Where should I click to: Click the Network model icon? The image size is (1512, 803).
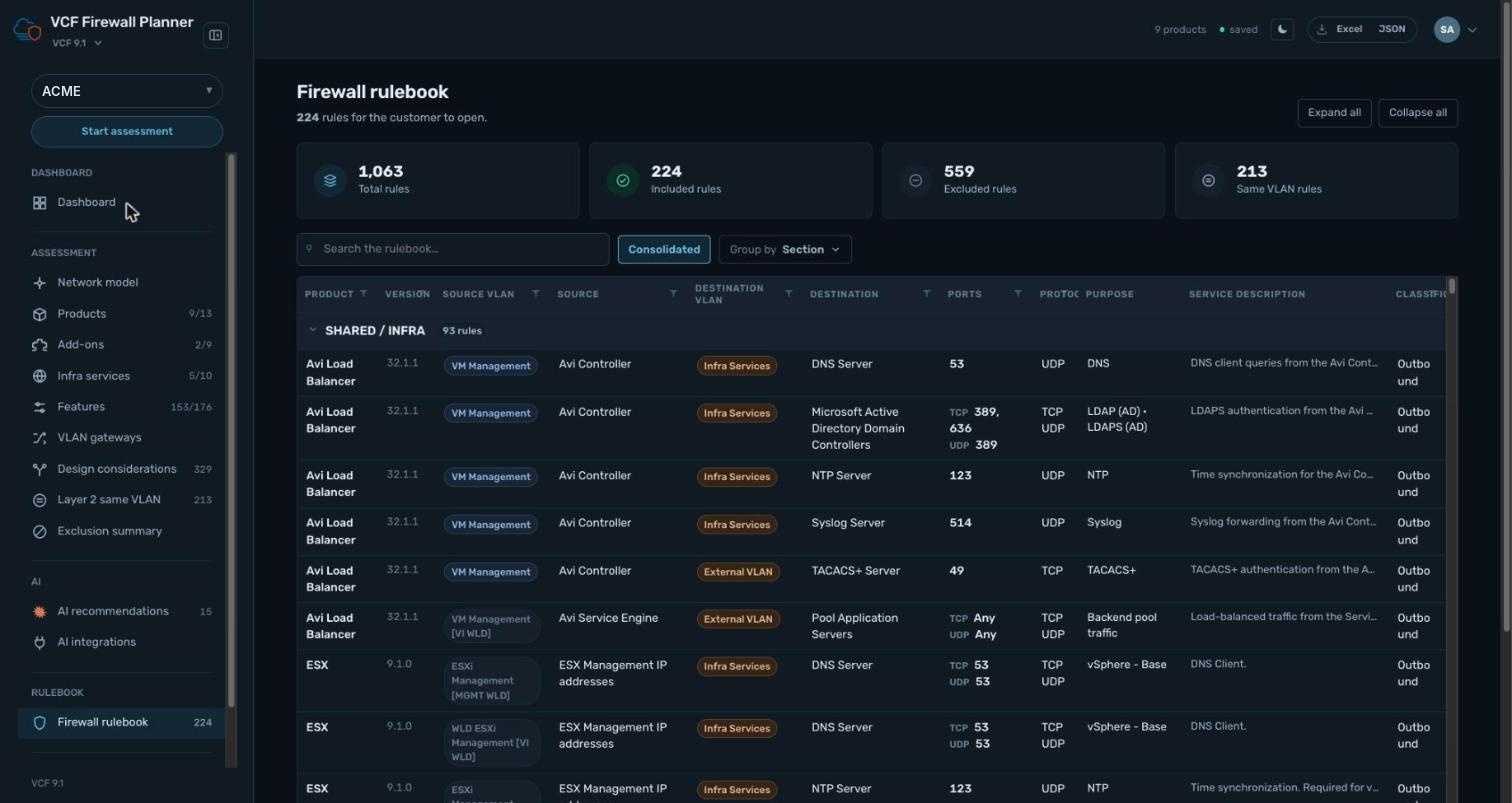(40, 283)
